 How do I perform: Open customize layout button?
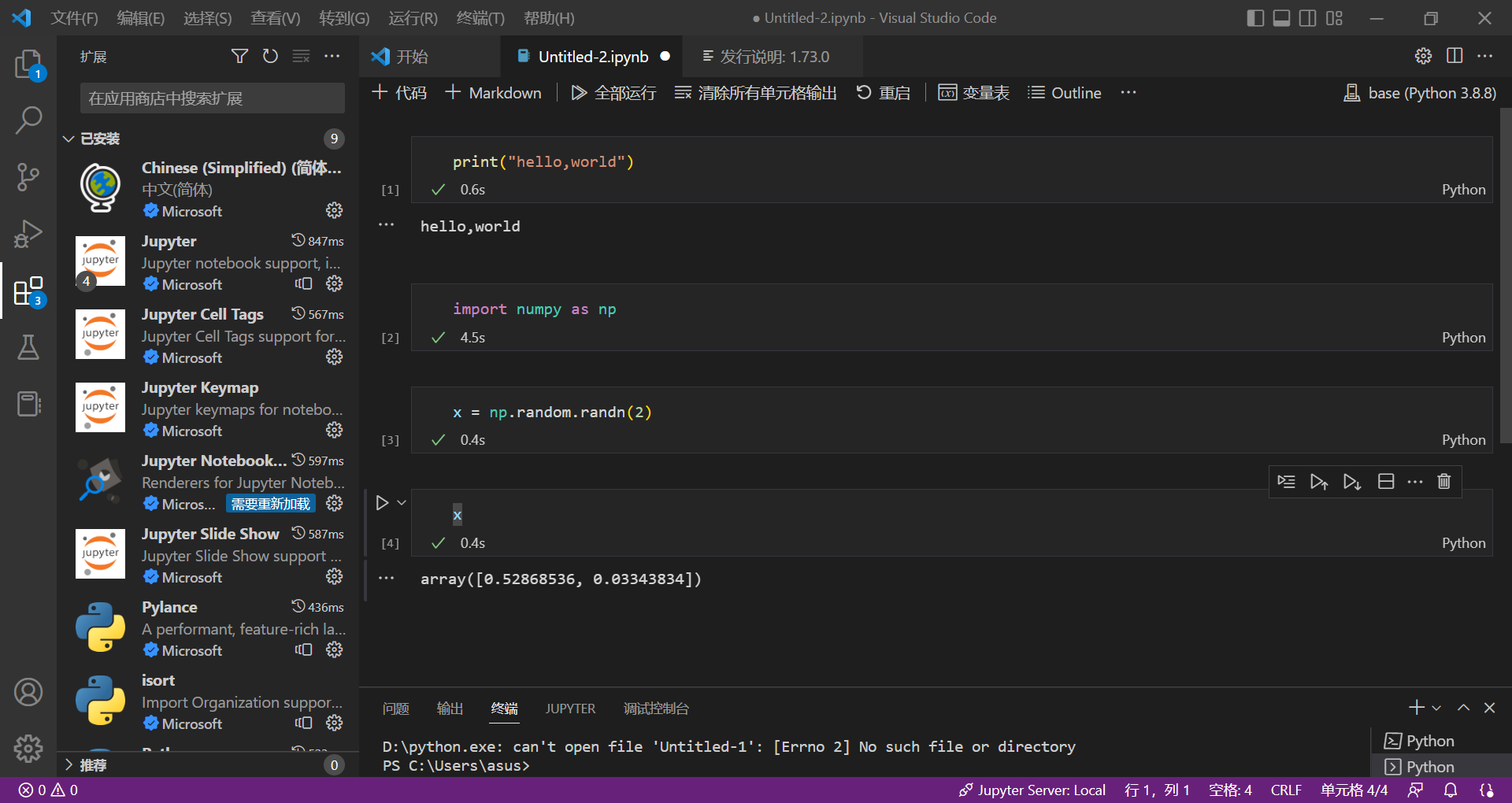click(x=1334, y=17)
